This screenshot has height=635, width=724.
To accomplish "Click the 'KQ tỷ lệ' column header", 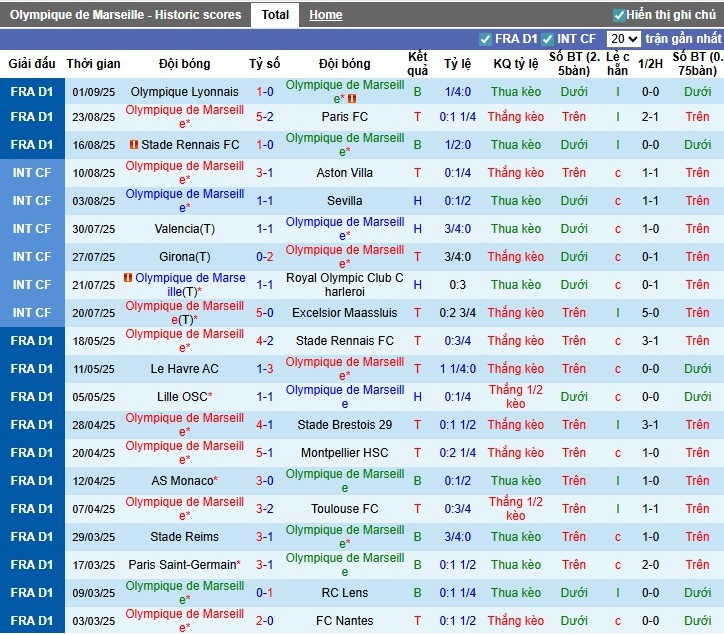I will (x=516, y=64).
